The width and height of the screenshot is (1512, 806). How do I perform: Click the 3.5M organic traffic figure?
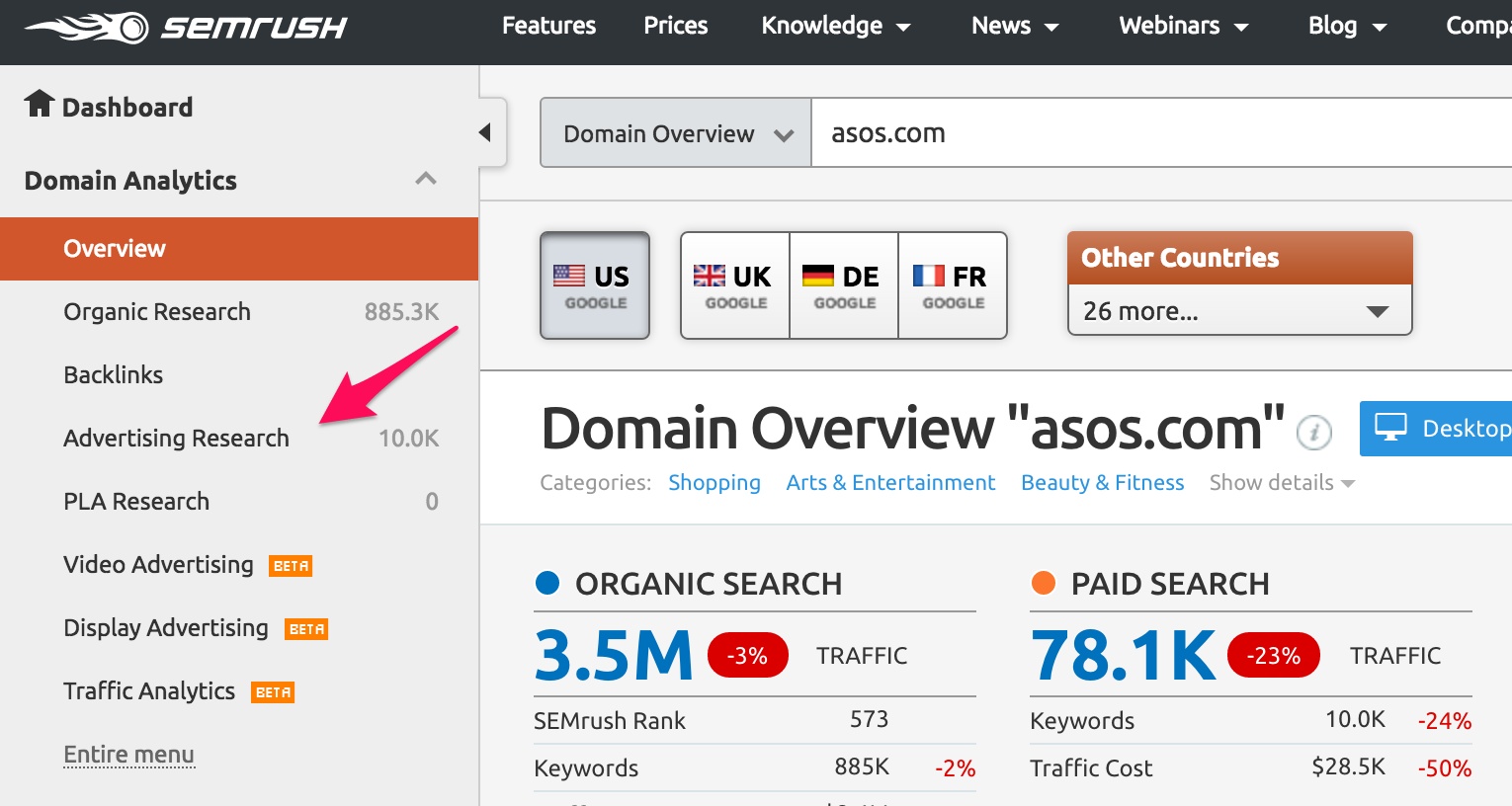(614, 656)
